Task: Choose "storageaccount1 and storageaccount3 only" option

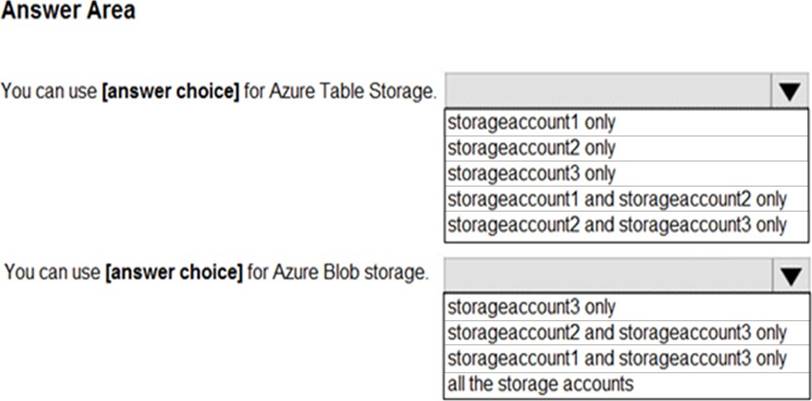Action: tap(617, 357)
